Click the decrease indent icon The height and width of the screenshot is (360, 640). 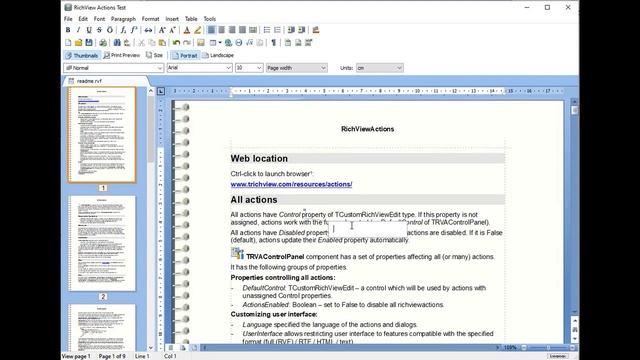click(291, 30)
